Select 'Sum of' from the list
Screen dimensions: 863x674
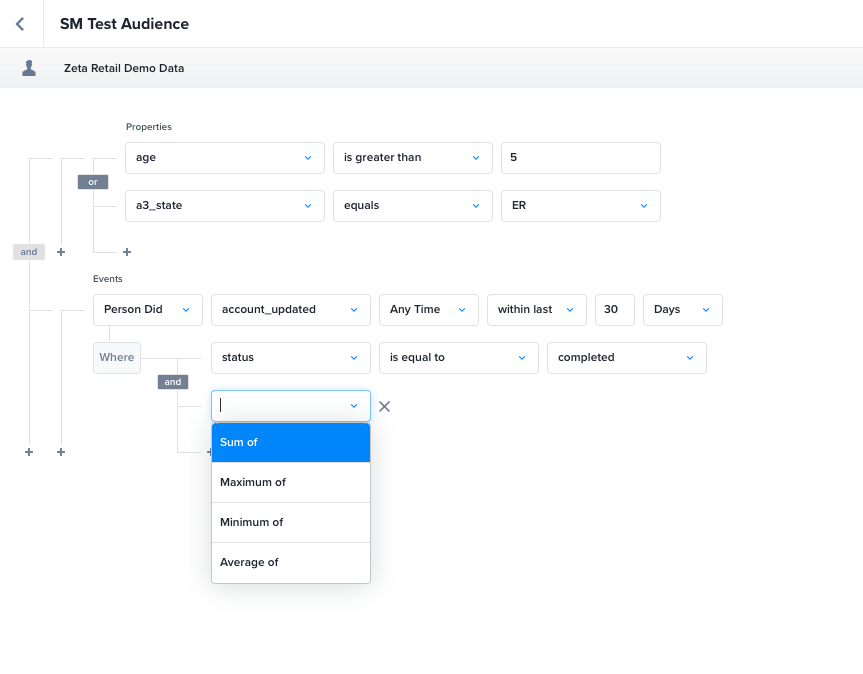click(x=290, y=442)
